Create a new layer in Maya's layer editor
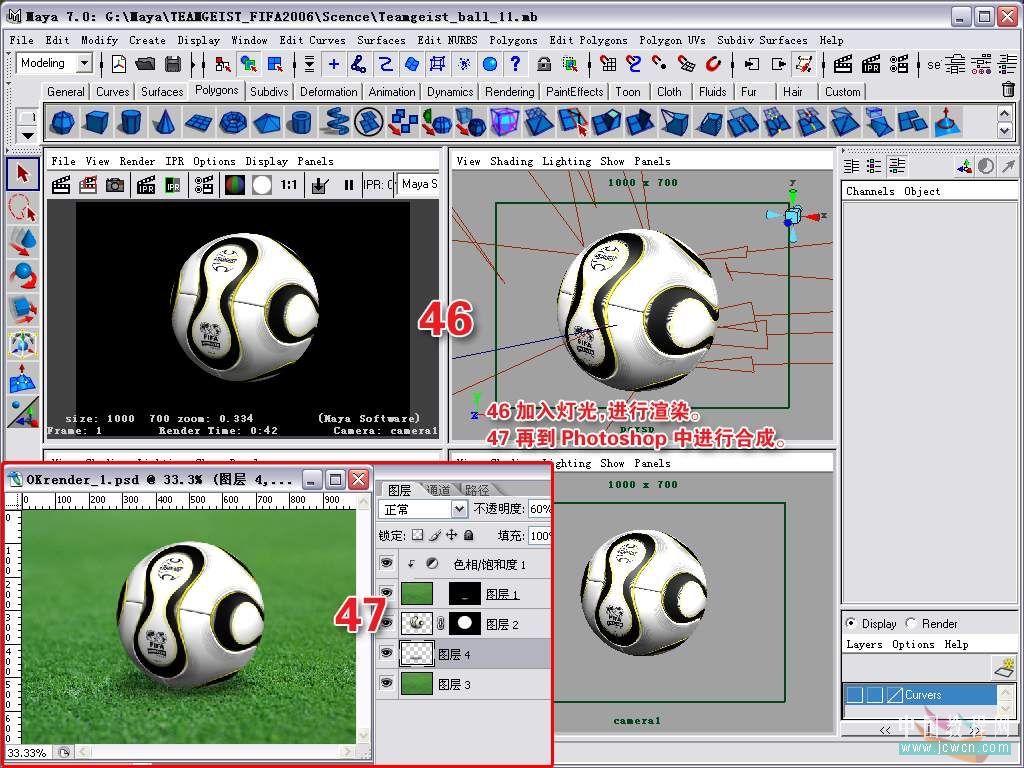 [x=1005, y=667]
